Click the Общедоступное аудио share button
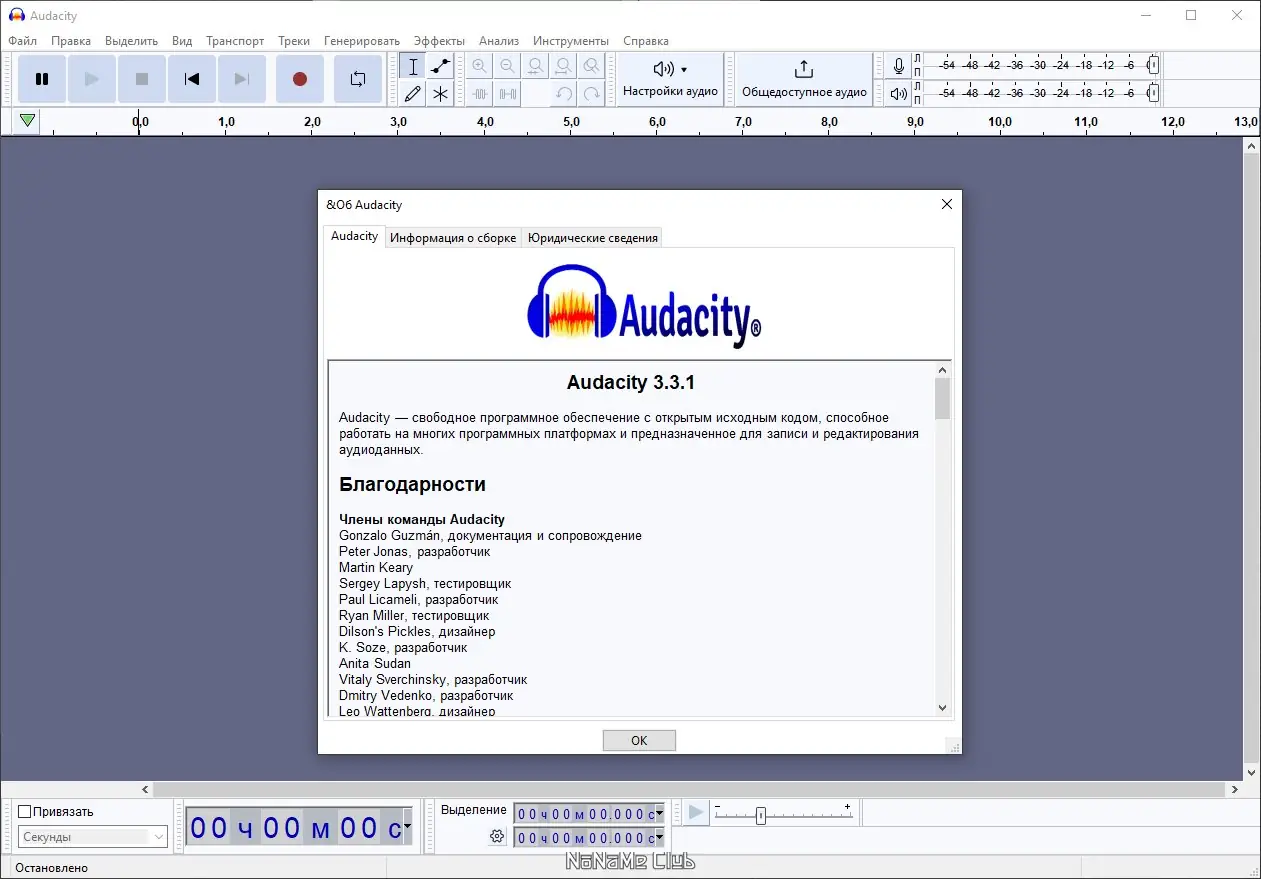 [804, 79]
